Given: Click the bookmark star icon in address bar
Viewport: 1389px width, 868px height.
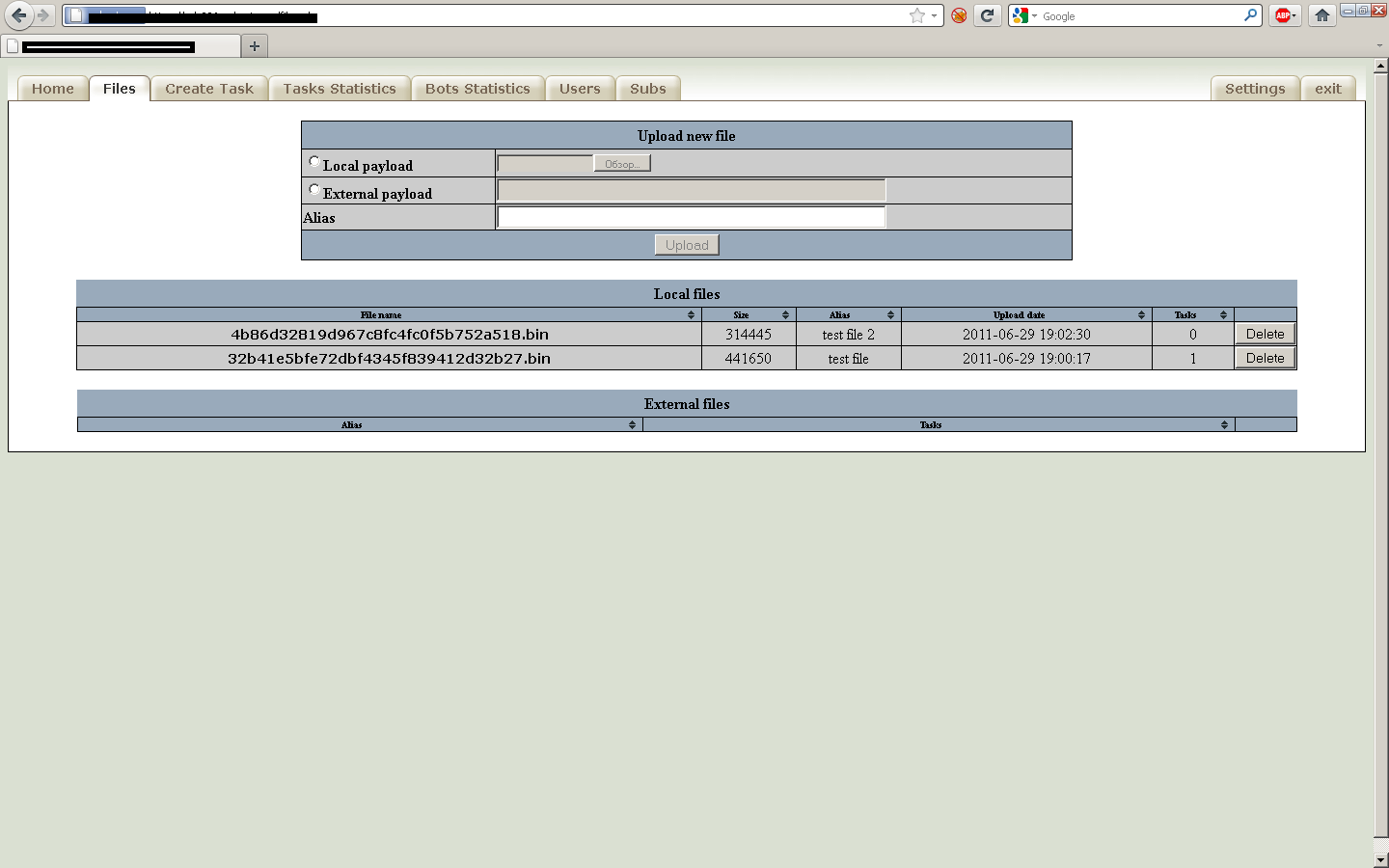Looking at the screenshot, I should [x=916, y=15].
